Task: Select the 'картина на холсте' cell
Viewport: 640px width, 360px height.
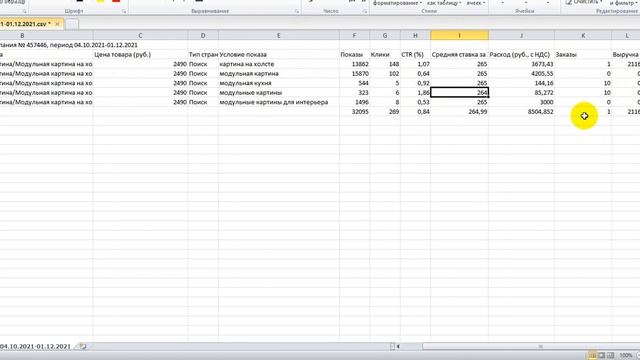Action: click(279, 64)
